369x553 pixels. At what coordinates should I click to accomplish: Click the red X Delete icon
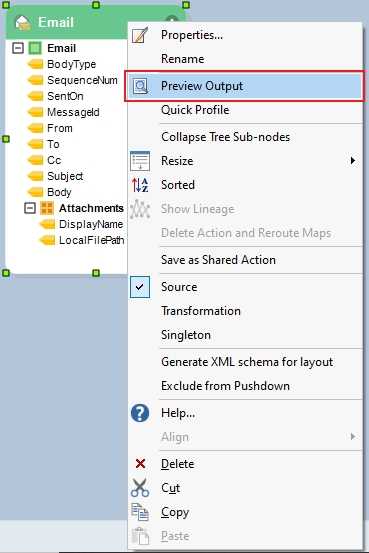point(140,463)
